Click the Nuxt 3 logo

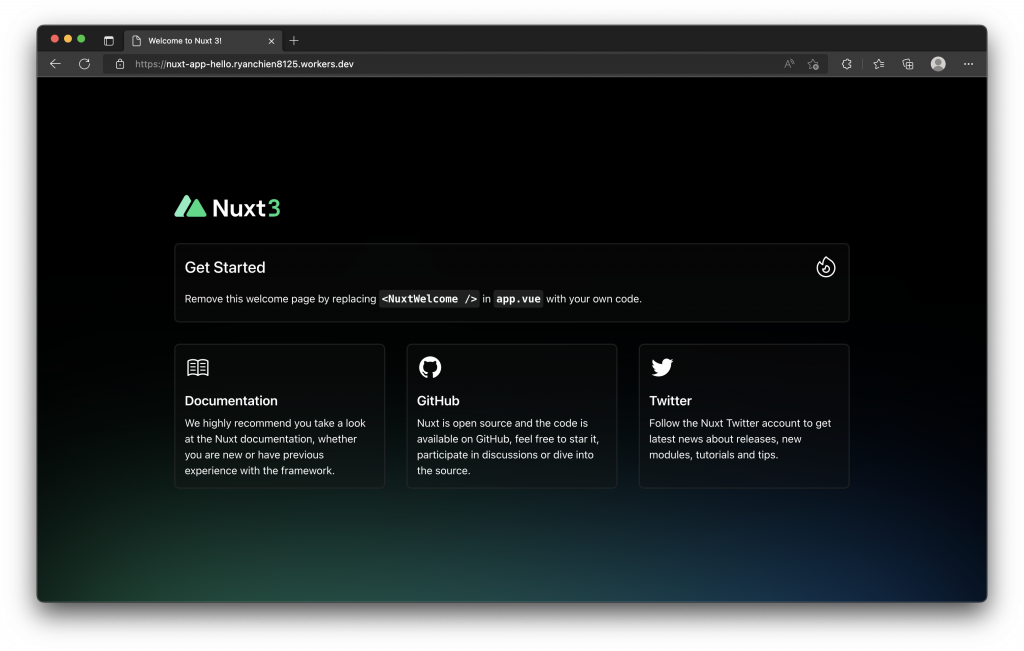pos(227,207)
